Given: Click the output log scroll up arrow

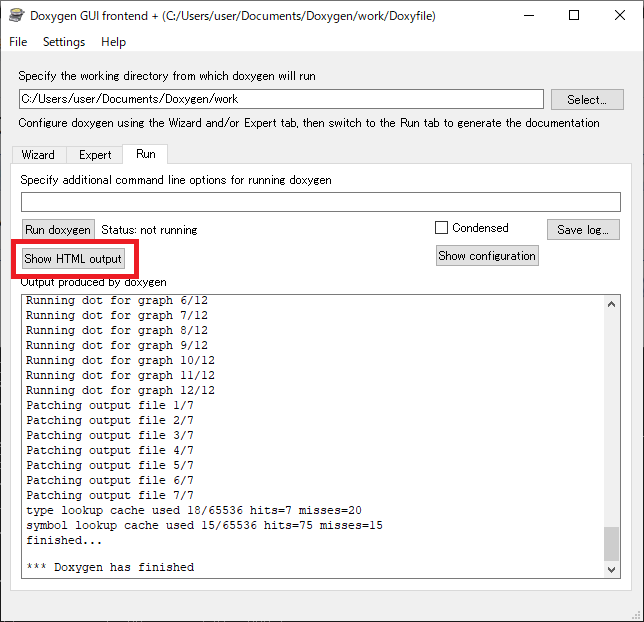Looking at the screenshot, I should pyautogui.click(x=612, y=303).
